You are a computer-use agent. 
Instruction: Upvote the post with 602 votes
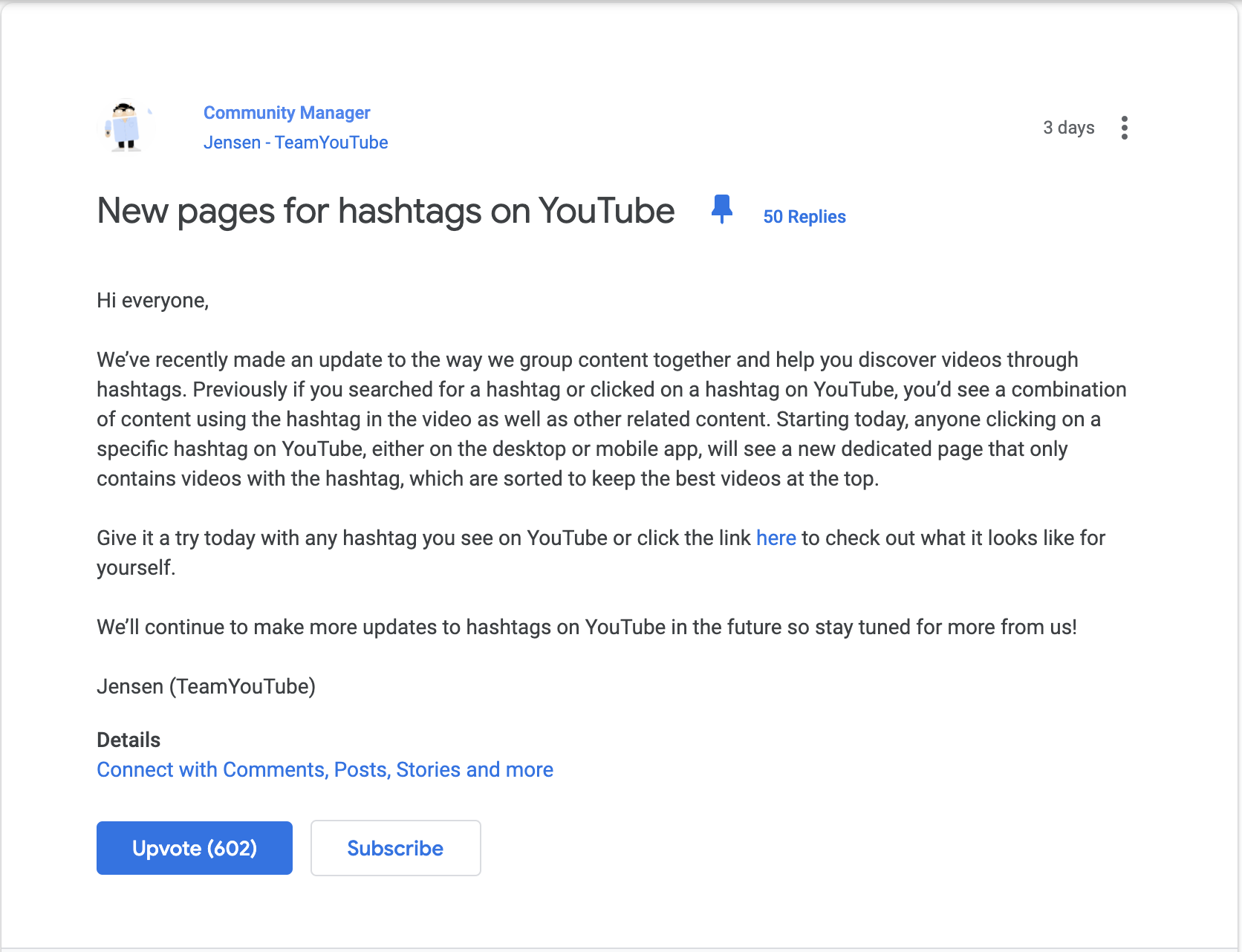coord(195,848)
